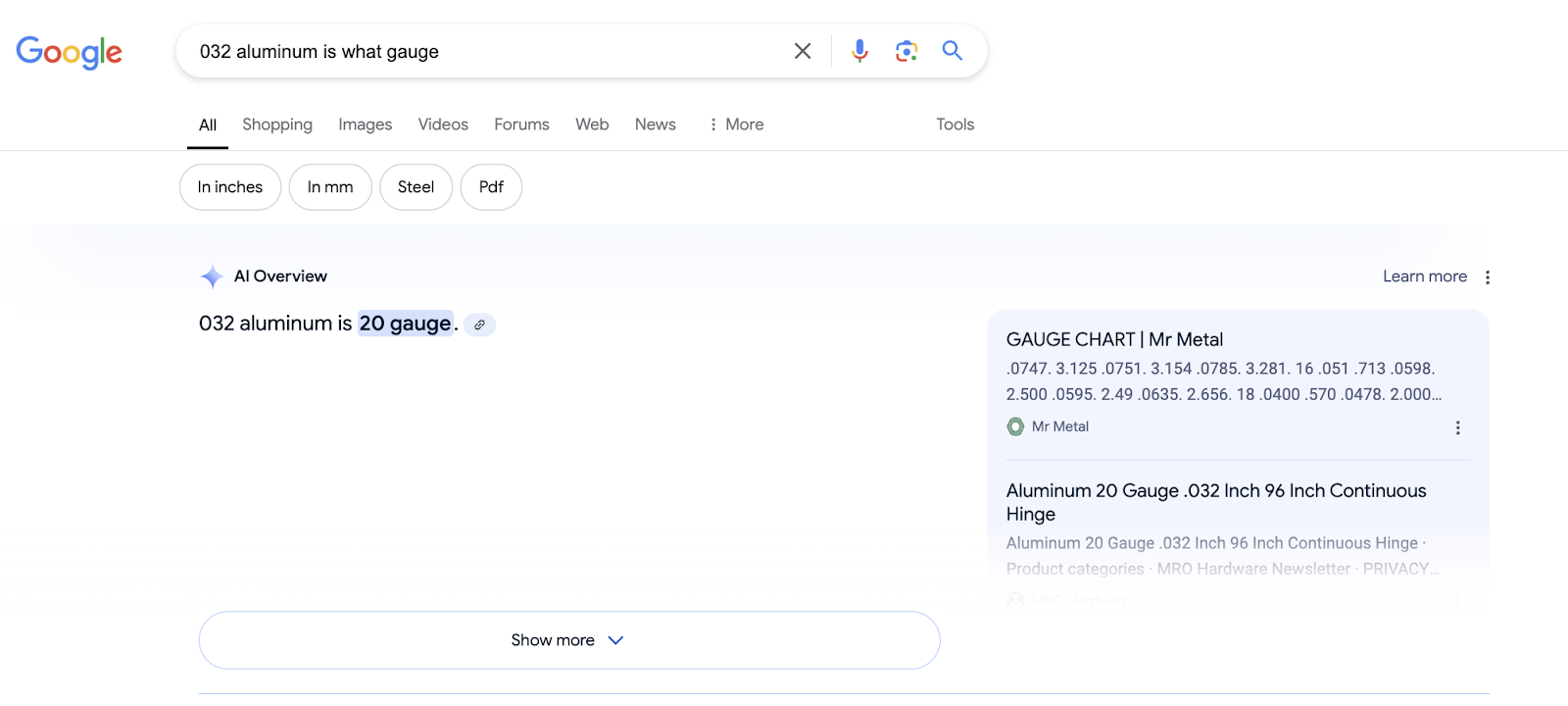Apply the "In inches" filter chip
Image resolution: width=1568 pixels, height=706 pixels.
point(230,187)
